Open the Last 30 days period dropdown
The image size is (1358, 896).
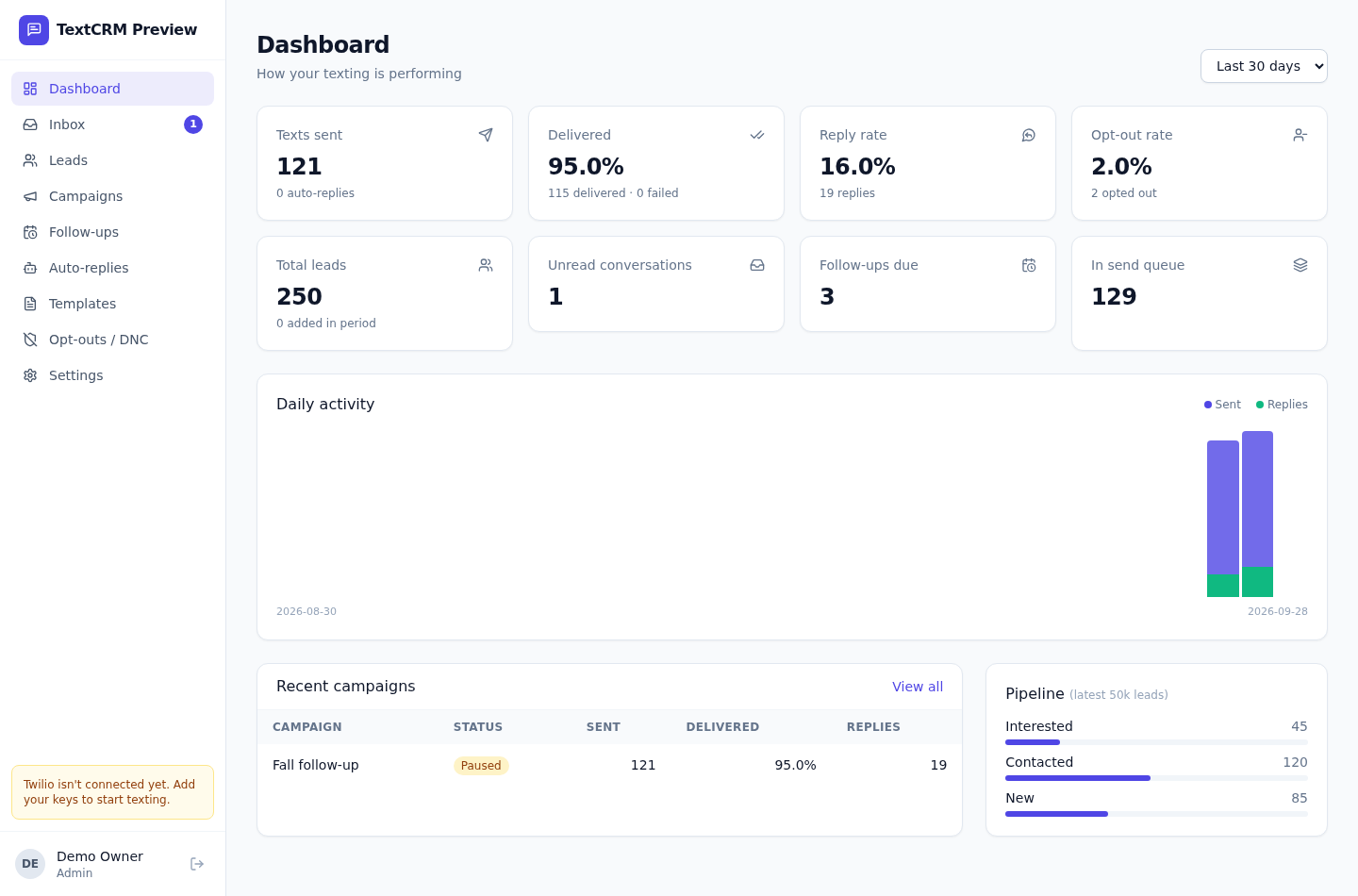(x=1264, y=66)
